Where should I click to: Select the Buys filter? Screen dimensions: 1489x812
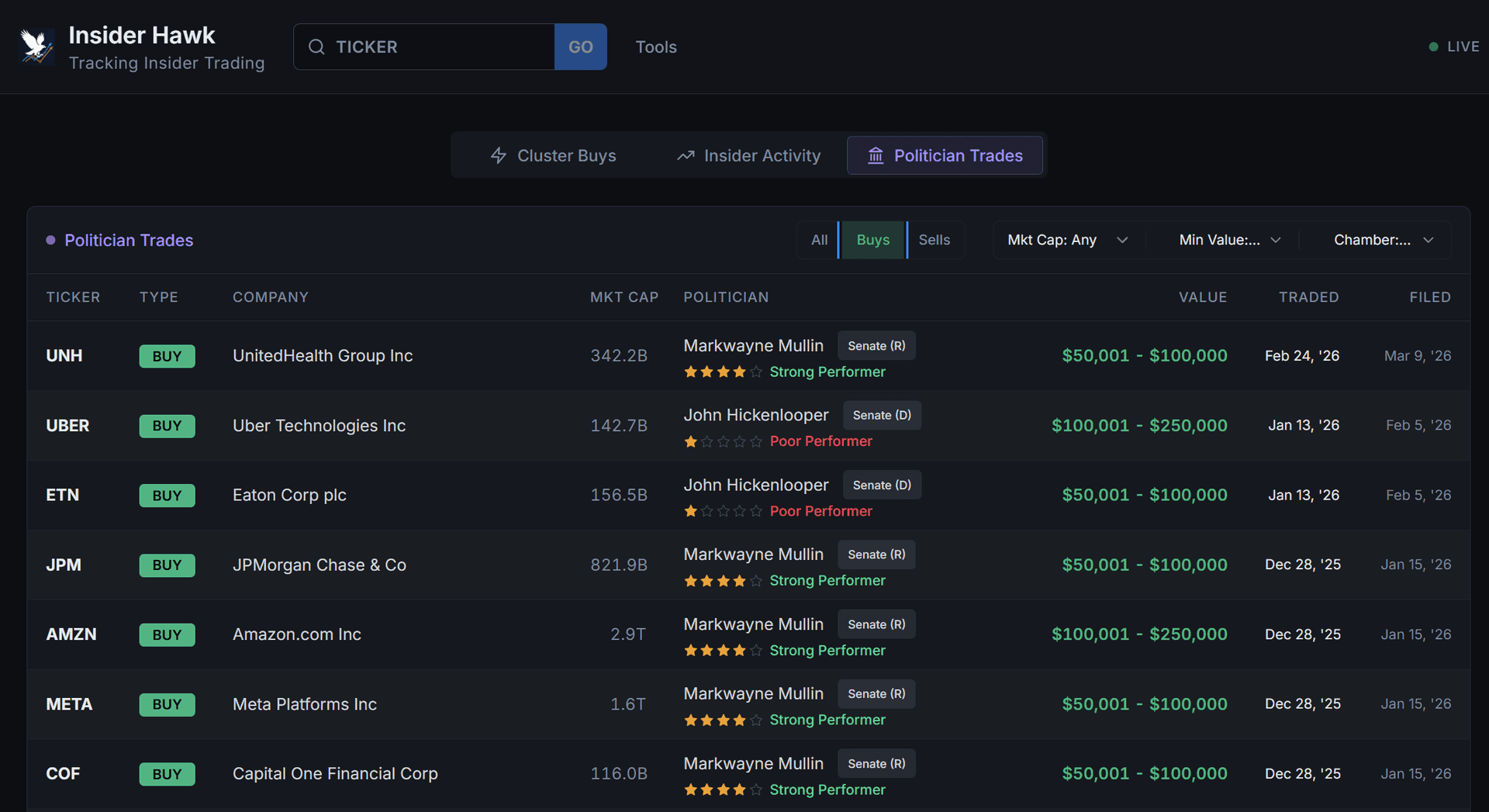click(x=873, y=240)
